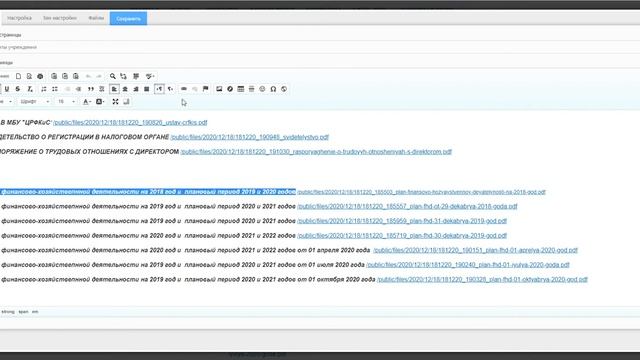Open the background color picker
Viewport: 640px width, 360px height.
pos(100,102)
